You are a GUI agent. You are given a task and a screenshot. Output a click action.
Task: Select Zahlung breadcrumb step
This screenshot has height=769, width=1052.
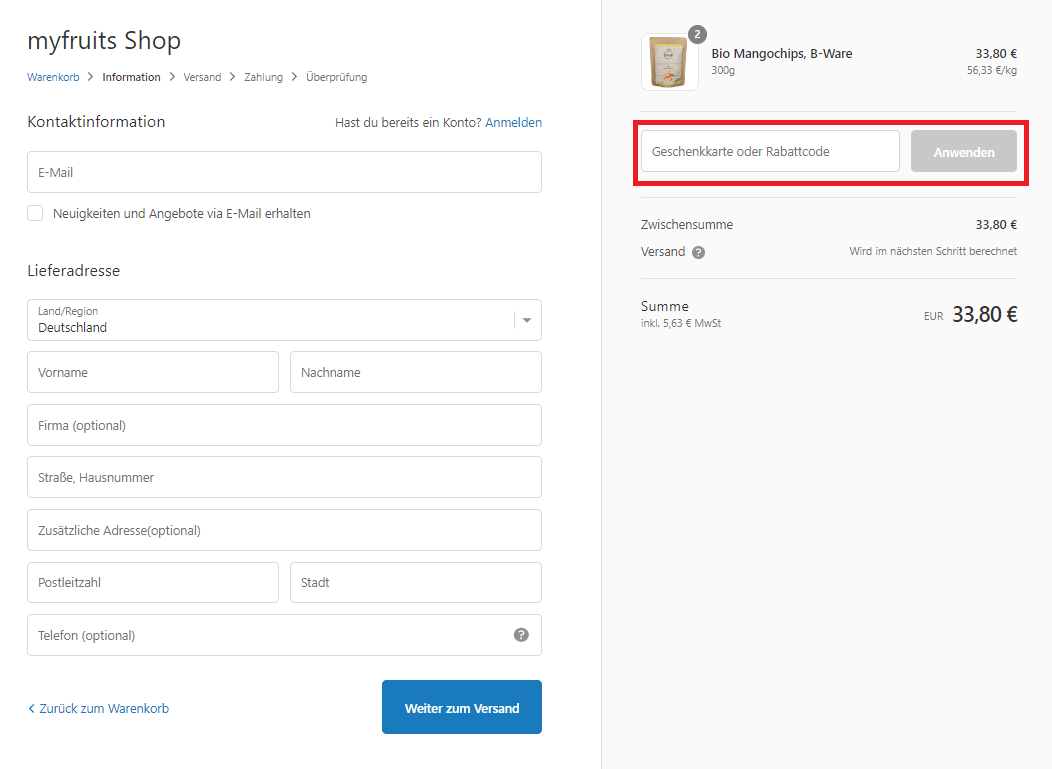(264, 77)
